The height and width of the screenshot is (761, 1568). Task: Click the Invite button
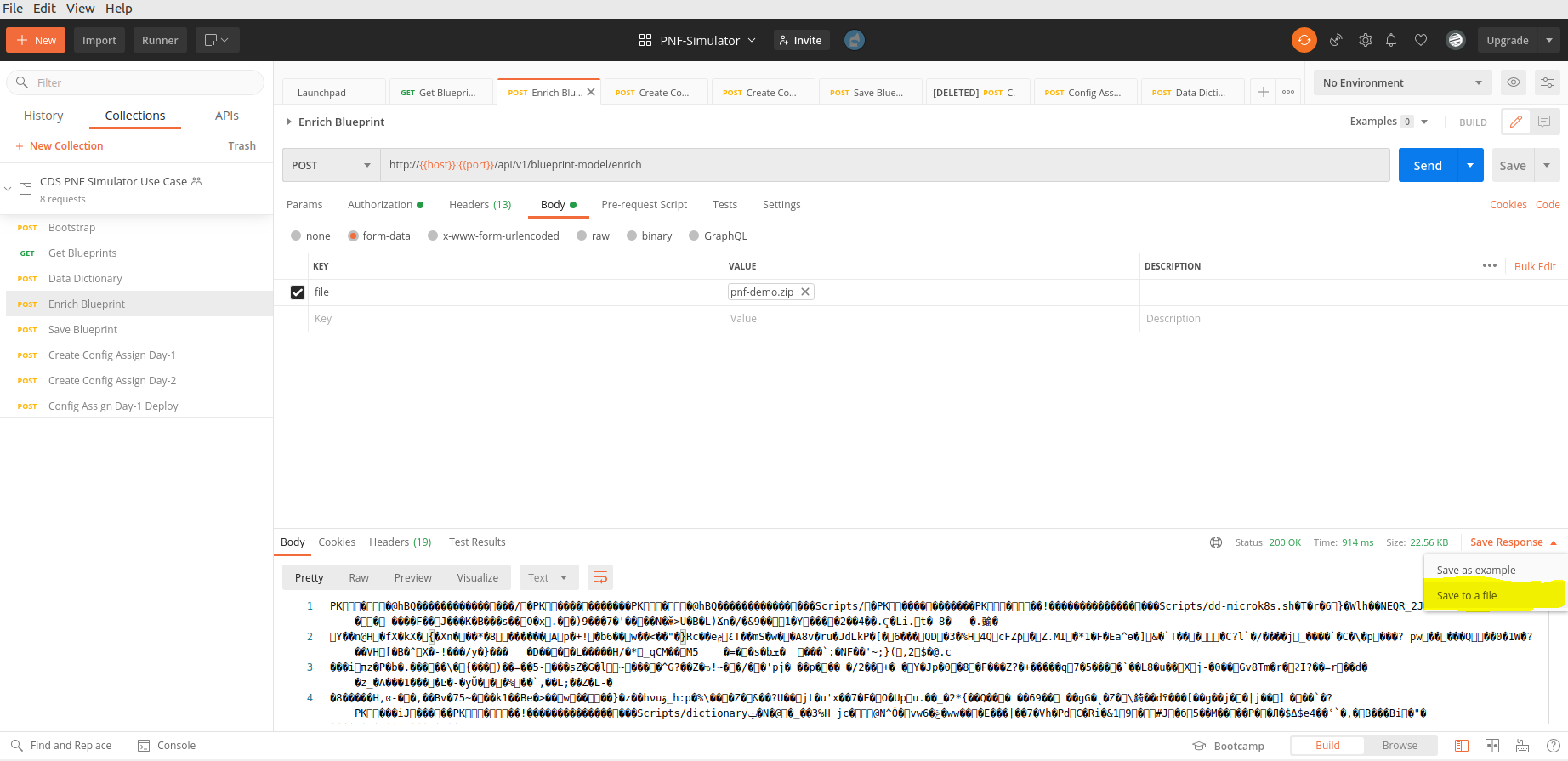(801, 40)
